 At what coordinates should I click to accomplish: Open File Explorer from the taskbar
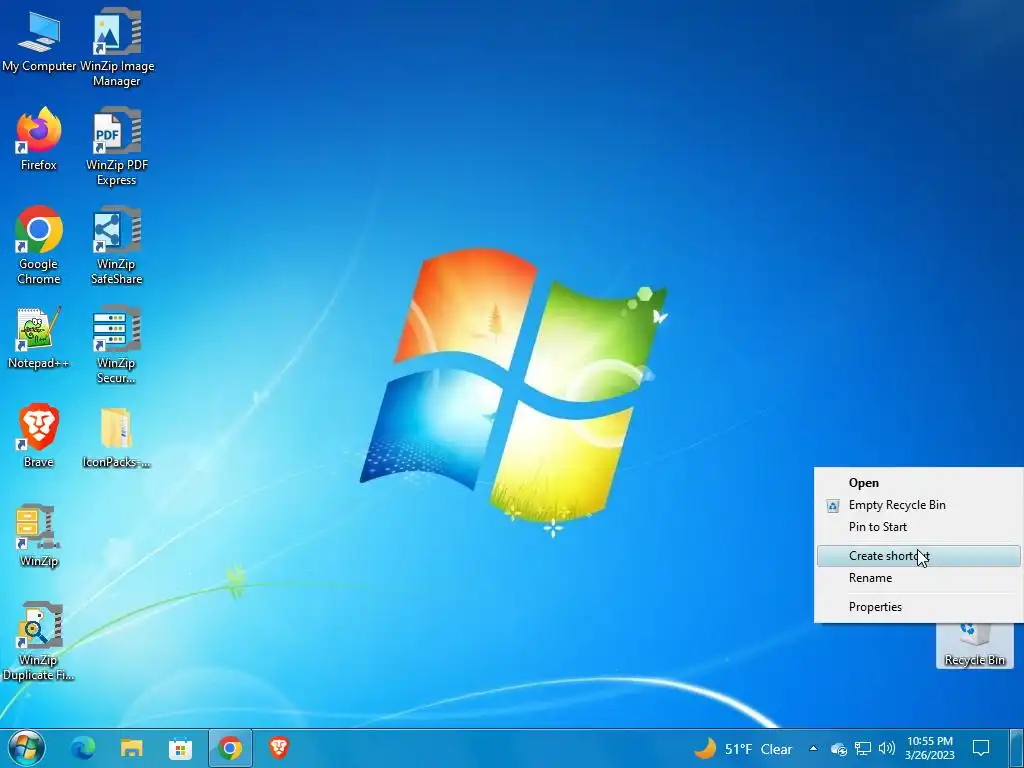(x=131, y=748)
